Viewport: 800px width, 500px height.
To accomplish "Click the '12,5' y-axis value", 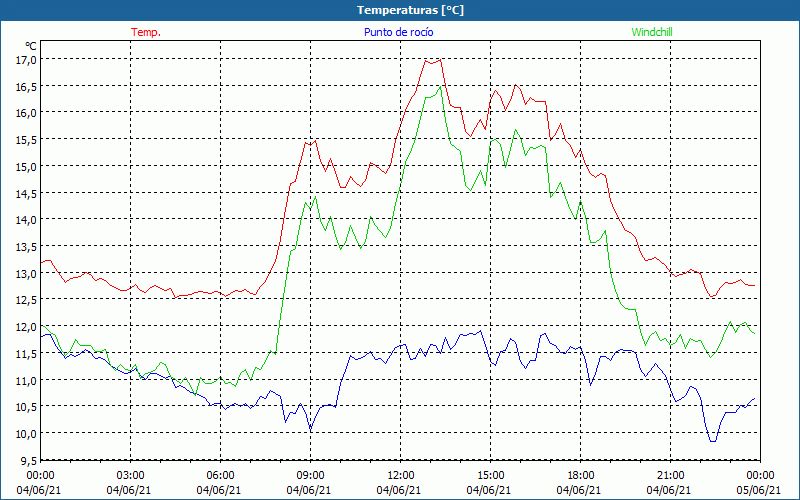I will 27,300.
